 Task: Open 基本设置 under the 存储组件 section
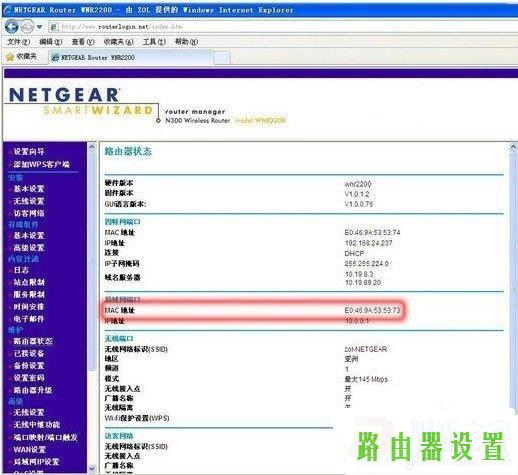point(29,235)
